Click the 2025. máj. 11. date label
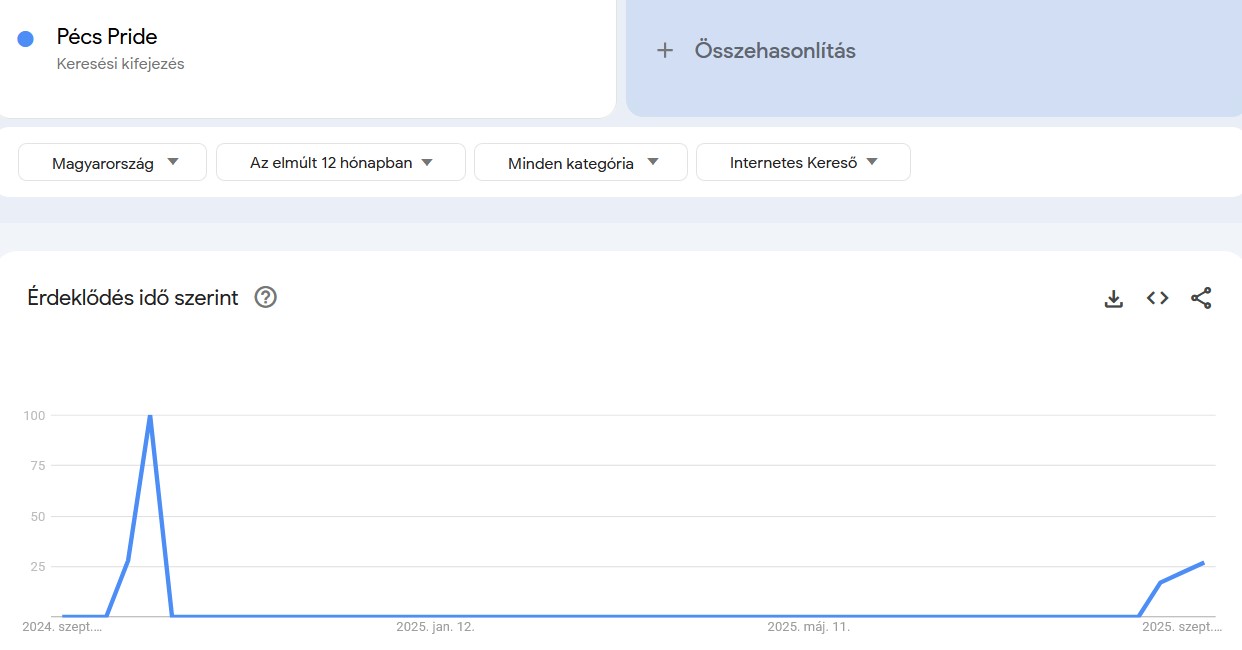The image size is (1242, 650). click(x=811, y=627)
